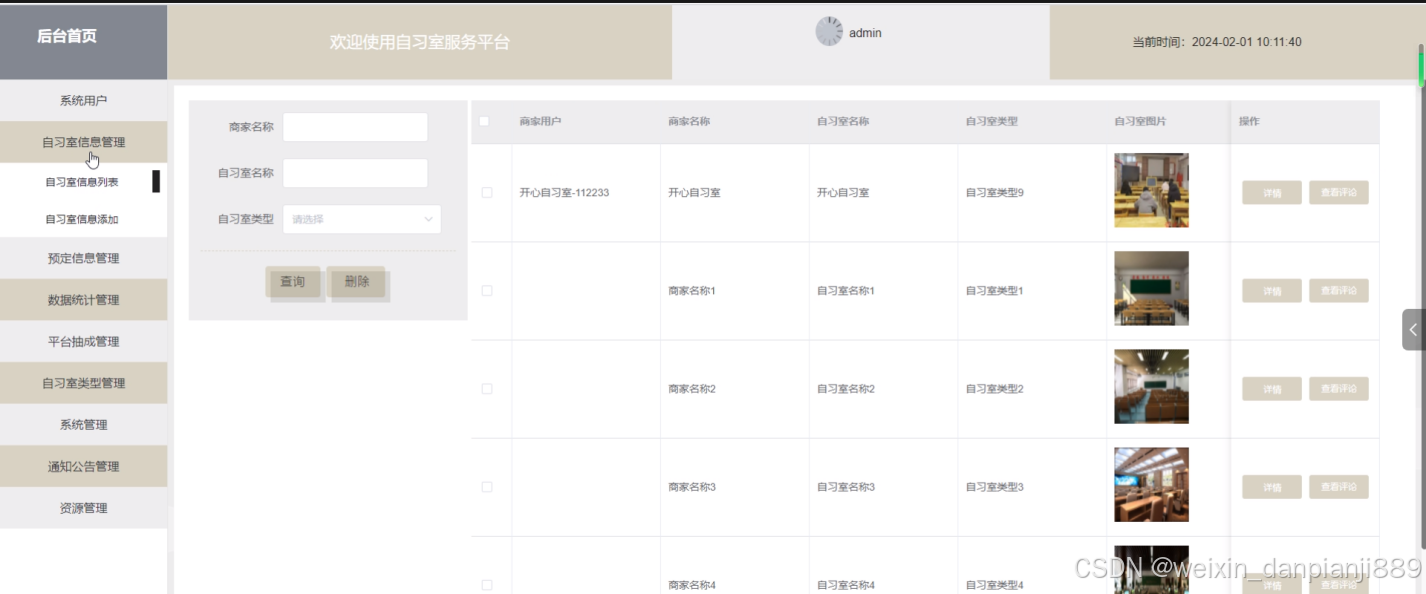1426x594 pixels.
Task: Check the row for 开心自习室-112233
Action: pyautogui.click(x=487, y=193)
